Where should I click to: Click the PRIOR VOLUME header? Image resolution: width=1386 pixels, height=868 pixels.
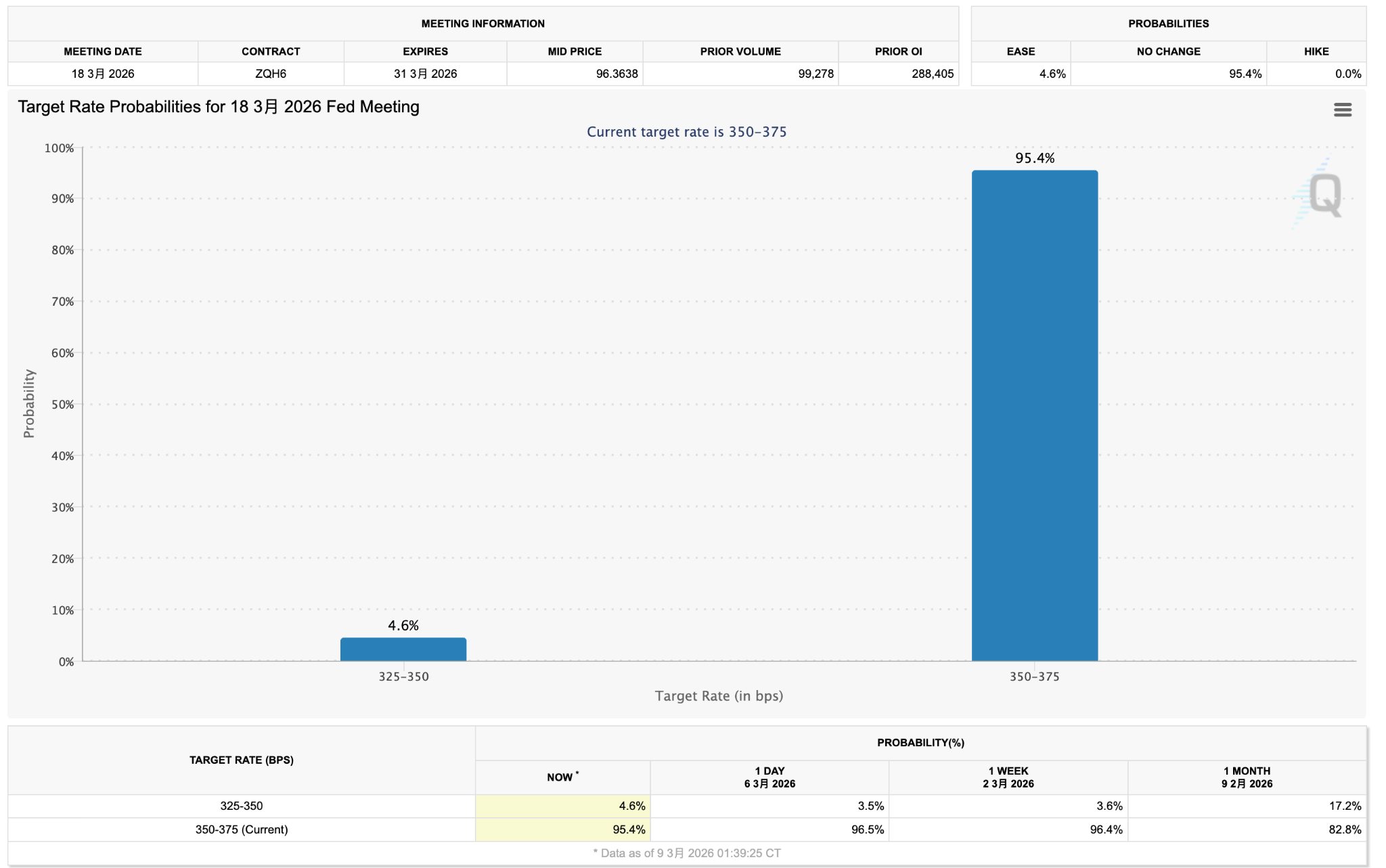tap(740, 51)
